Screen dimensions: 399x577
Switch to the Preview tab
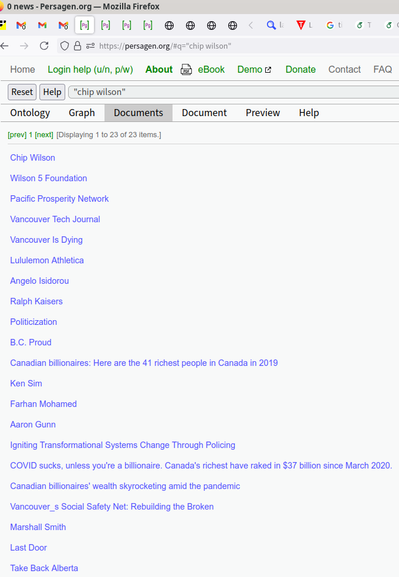coord(263,113)
